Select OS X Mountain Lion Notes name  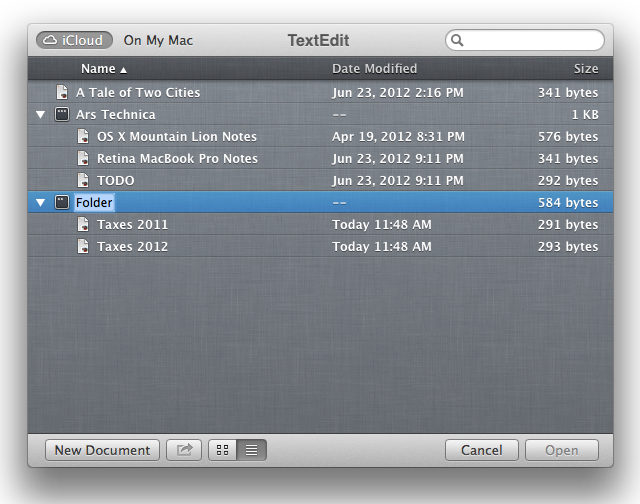[x=177, y=137]
